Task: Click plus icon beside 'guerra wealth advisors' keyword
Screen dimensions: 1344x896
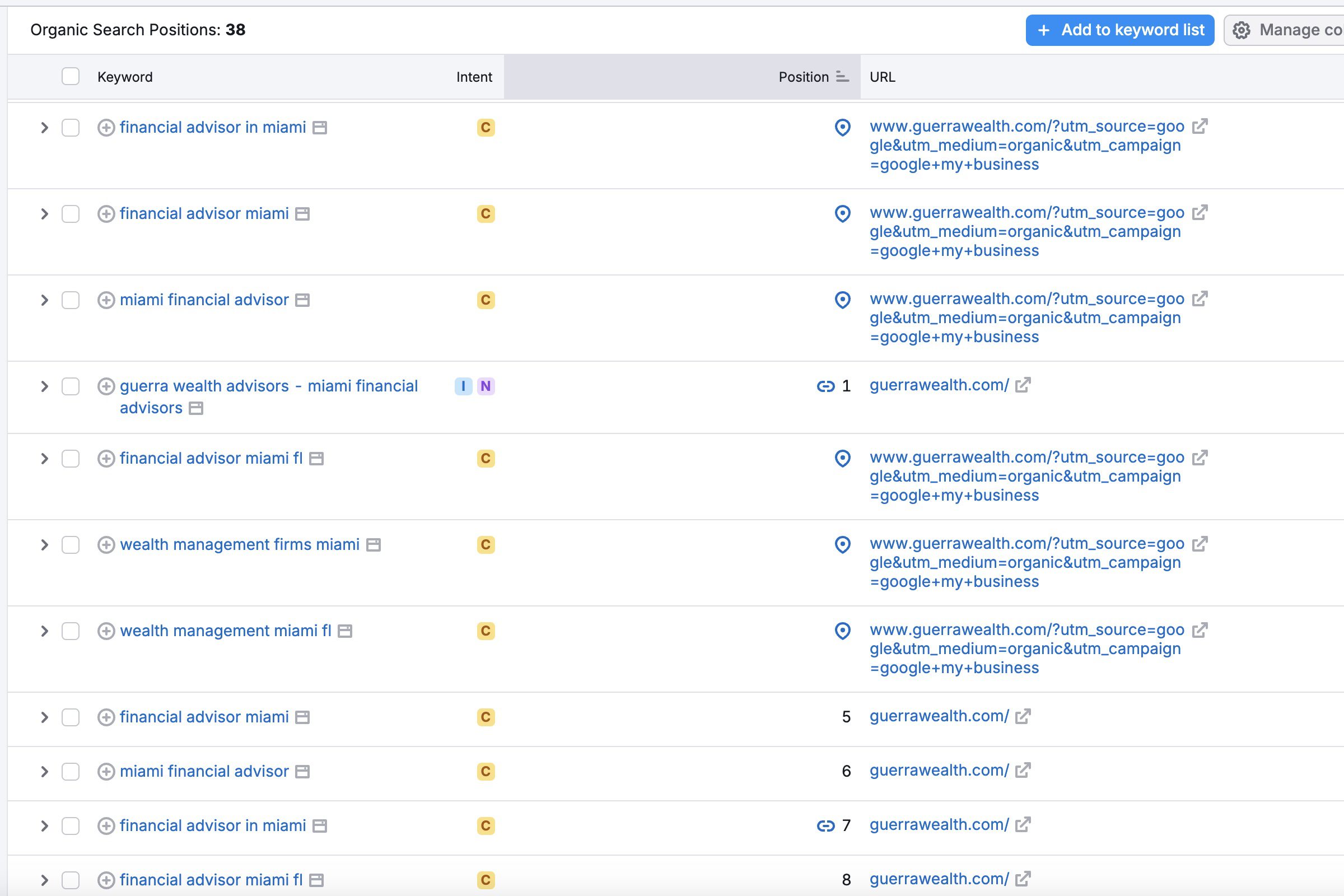Action: tap(106, 386)
